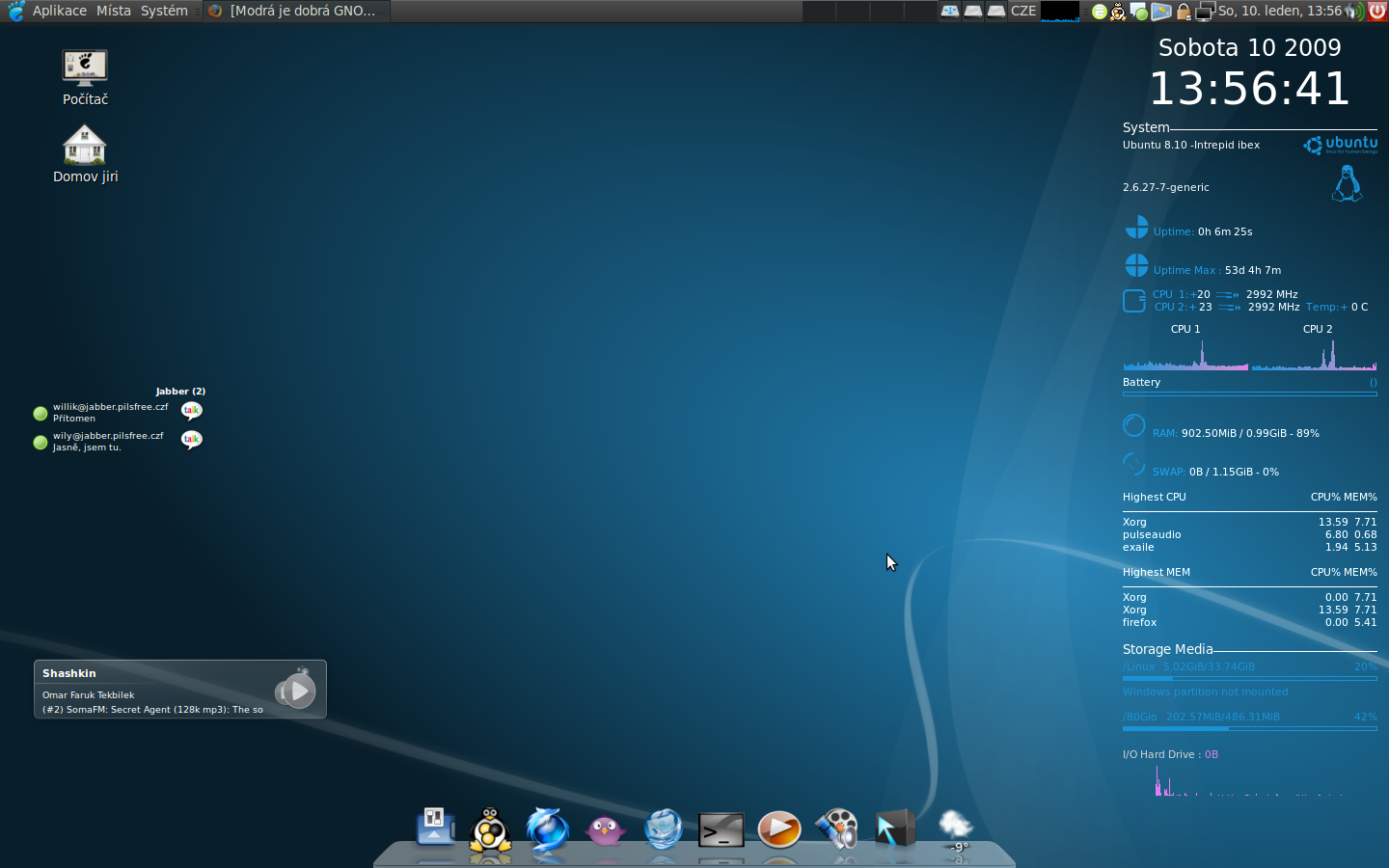Click green status dot next to willik
Image resolution: width=1389 pixels, height=868 pixels.
pyautogui.click(x=41, y=414)
